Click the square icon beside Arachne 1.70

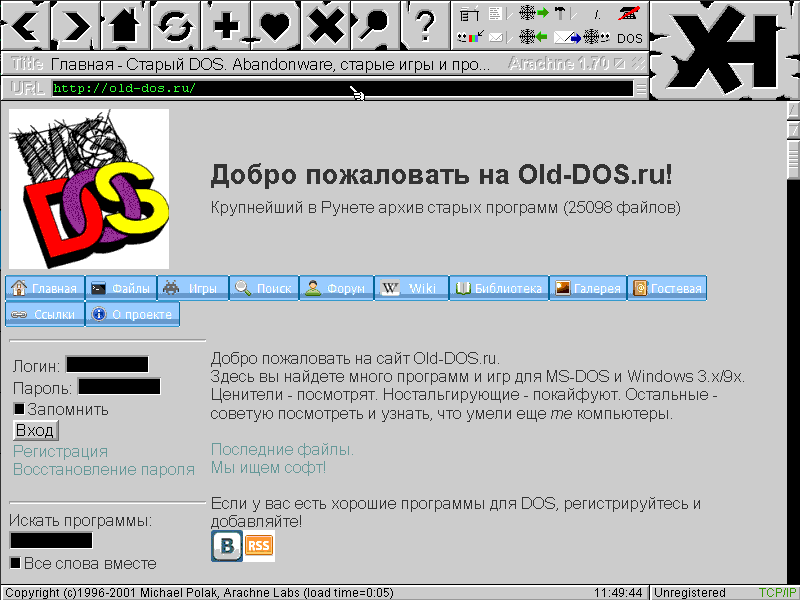coord(620,64)
